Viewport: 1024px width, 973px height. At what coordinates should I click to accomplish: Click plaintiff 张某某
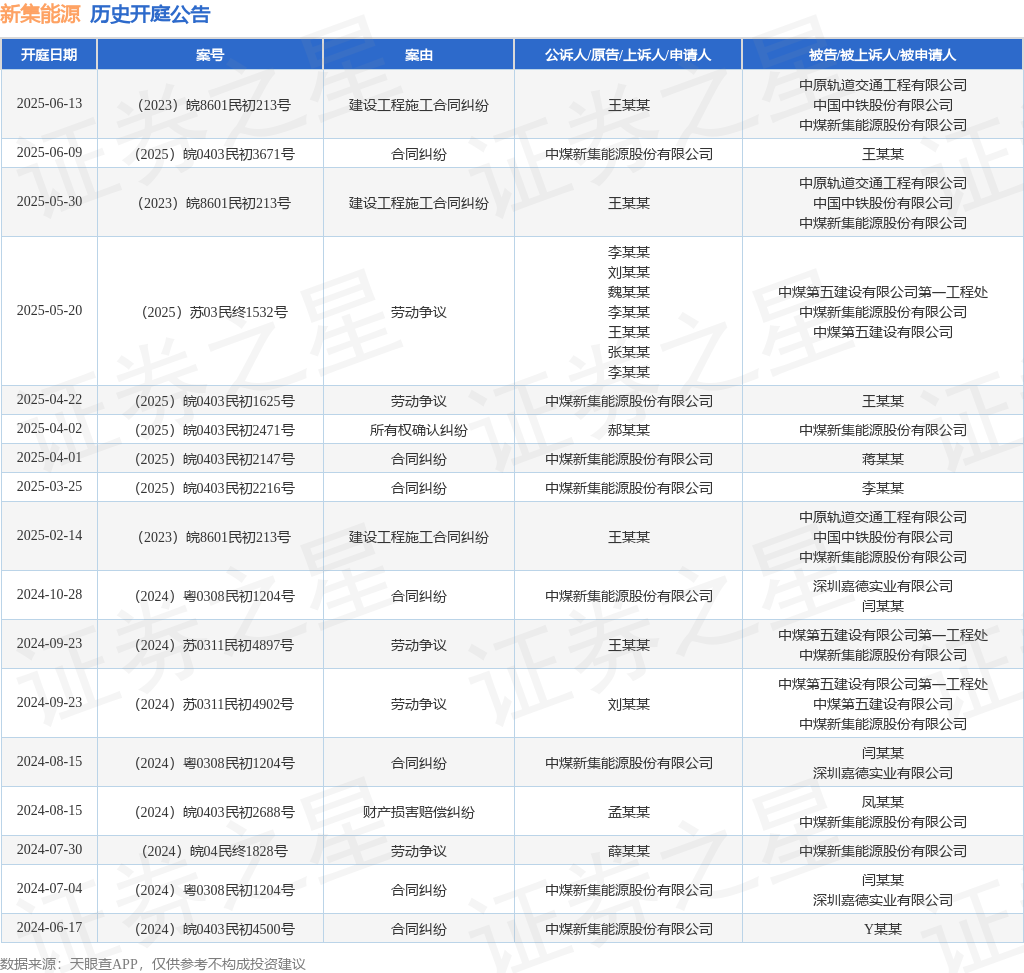(628, 352)
